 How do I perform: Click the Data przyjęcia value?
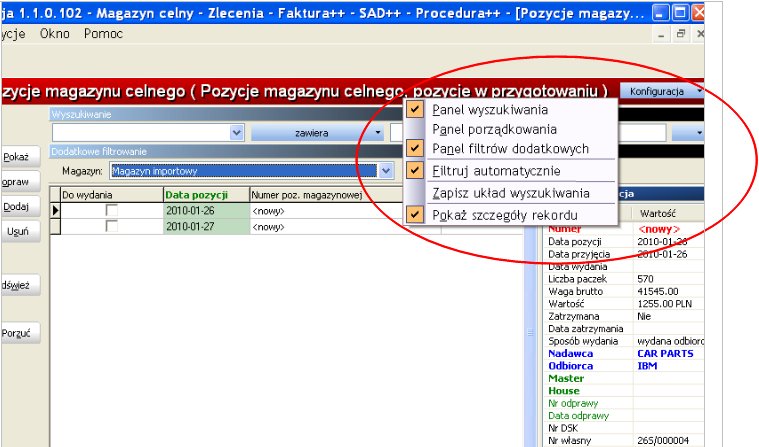click(662, 254)
